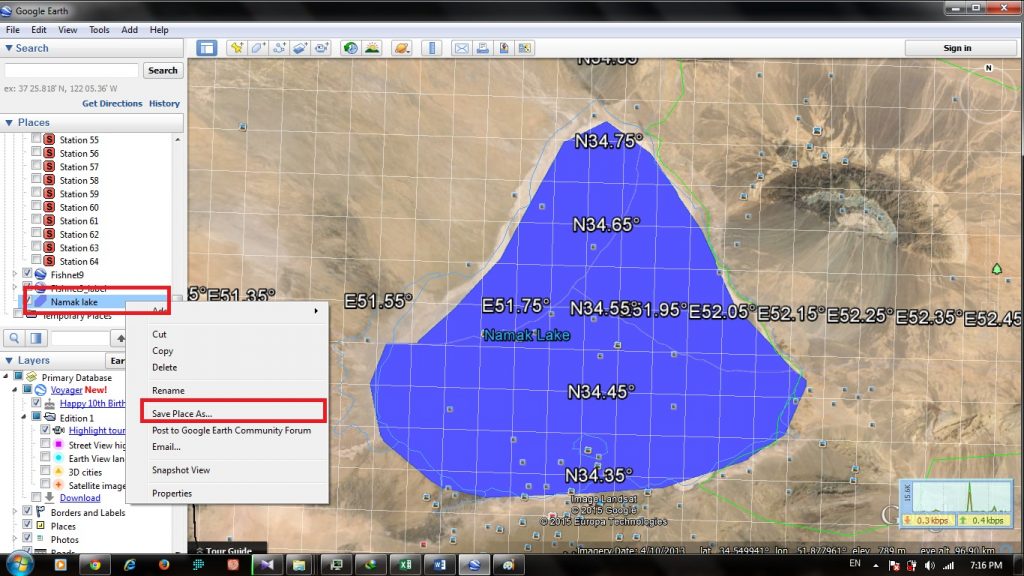Start recording a tour
Screen dimensions: 1024x576
[323, 47]
